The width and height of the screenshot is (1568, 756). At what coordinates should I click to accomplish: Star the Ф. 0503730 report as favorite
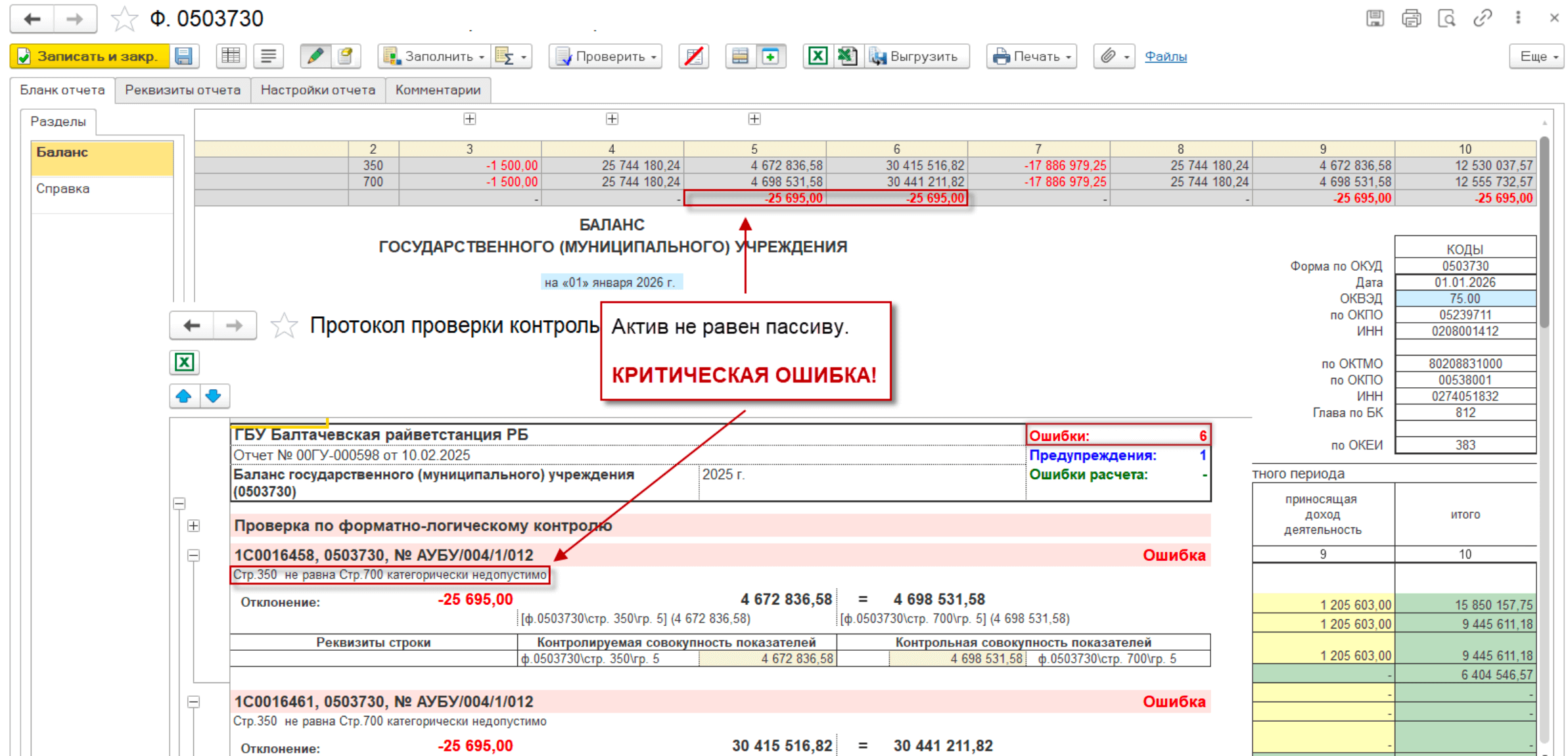(x=124, y=19)
